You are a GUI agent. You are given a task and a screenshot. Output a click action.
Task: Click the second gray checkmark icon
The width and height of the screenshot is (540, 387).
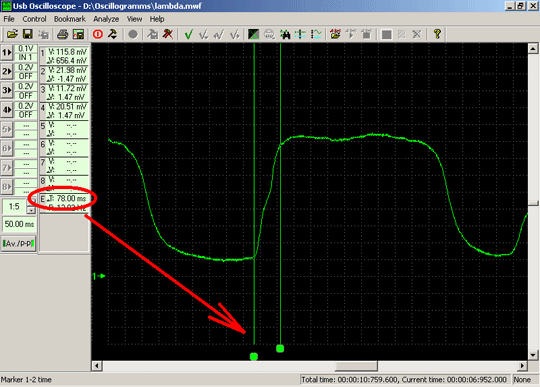219,34
